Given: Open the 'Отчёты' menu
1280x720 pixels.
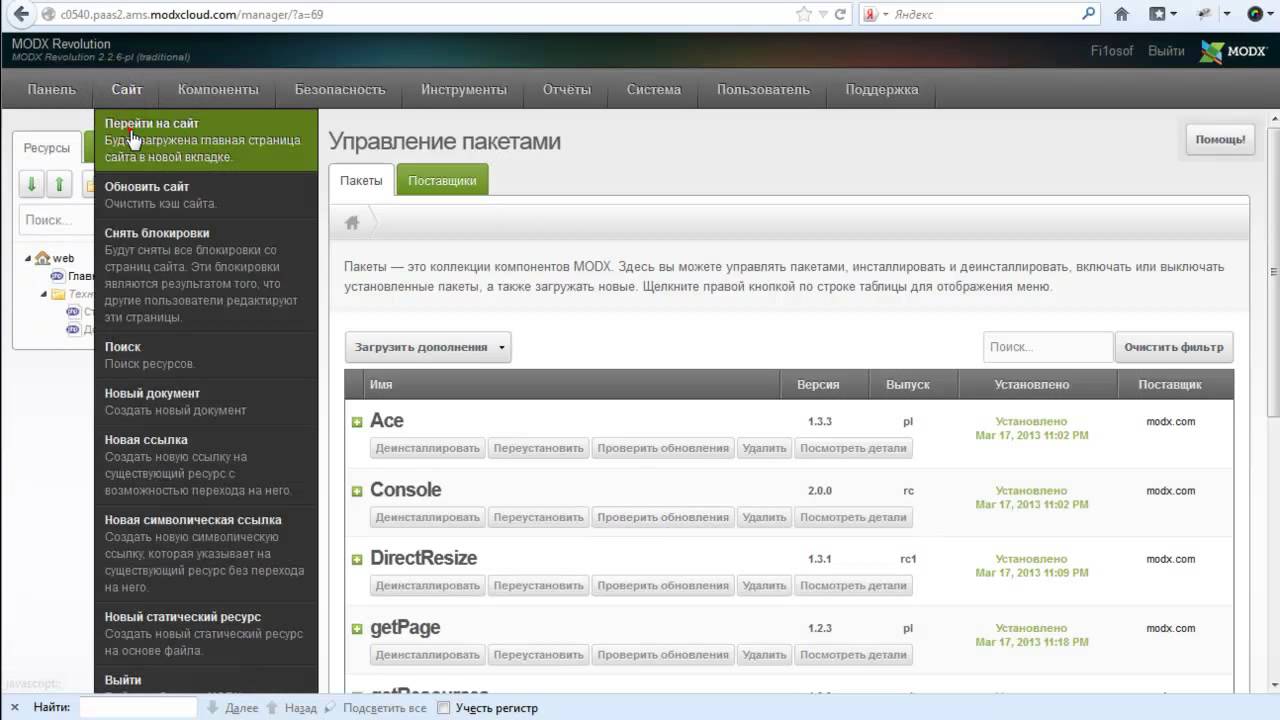Looking at the screenshot, I should (567, 89).
